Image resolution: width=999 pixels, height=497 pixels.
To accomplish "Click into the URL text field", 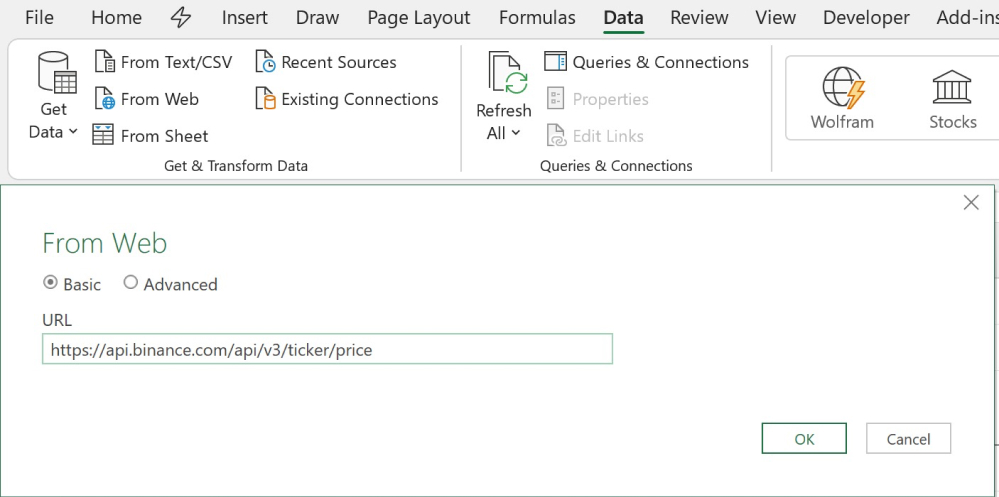I will 327,349.
